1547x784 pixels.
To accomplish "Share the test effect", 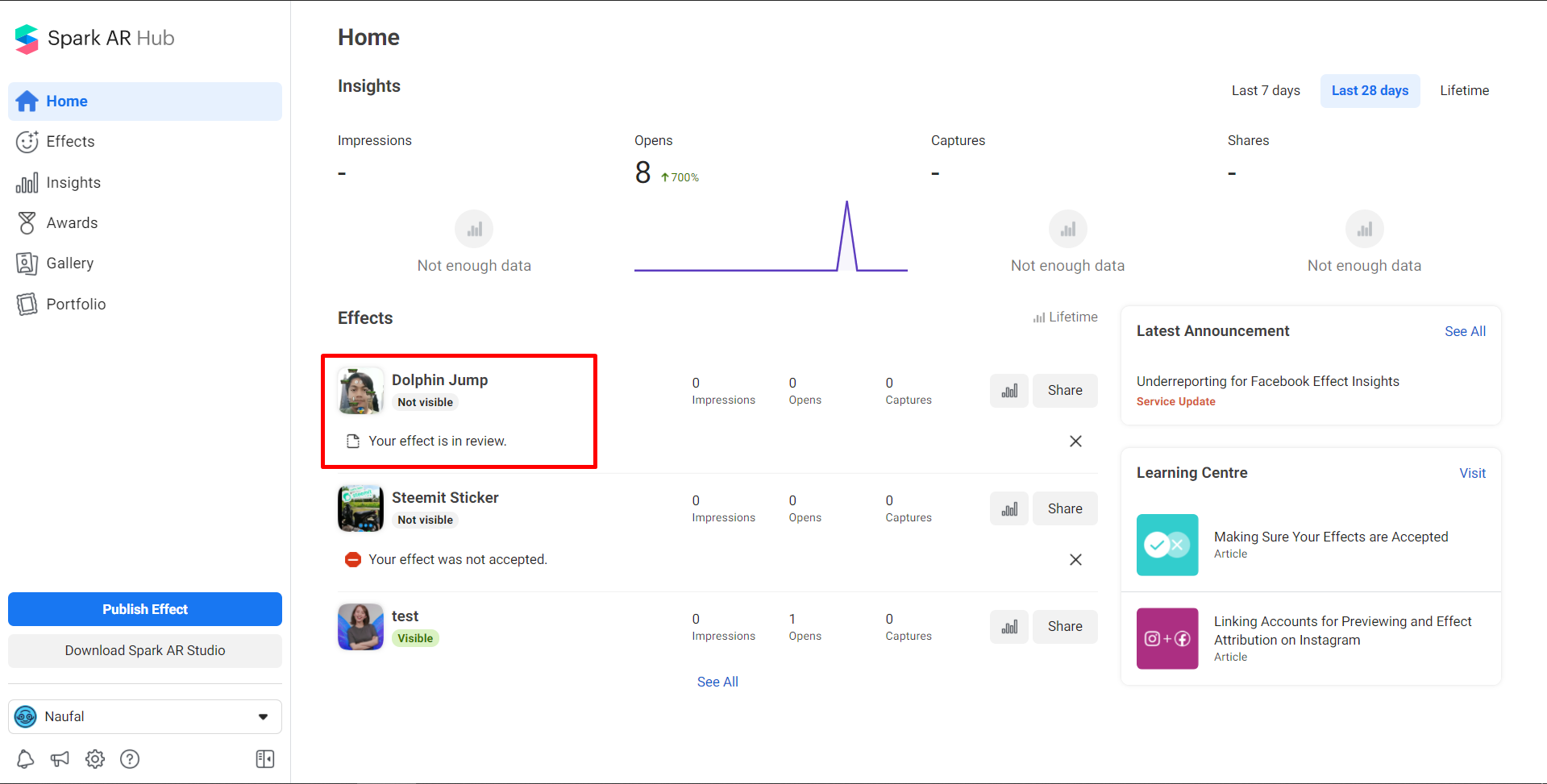I will pyautogui.click(x=1065, y=627).
